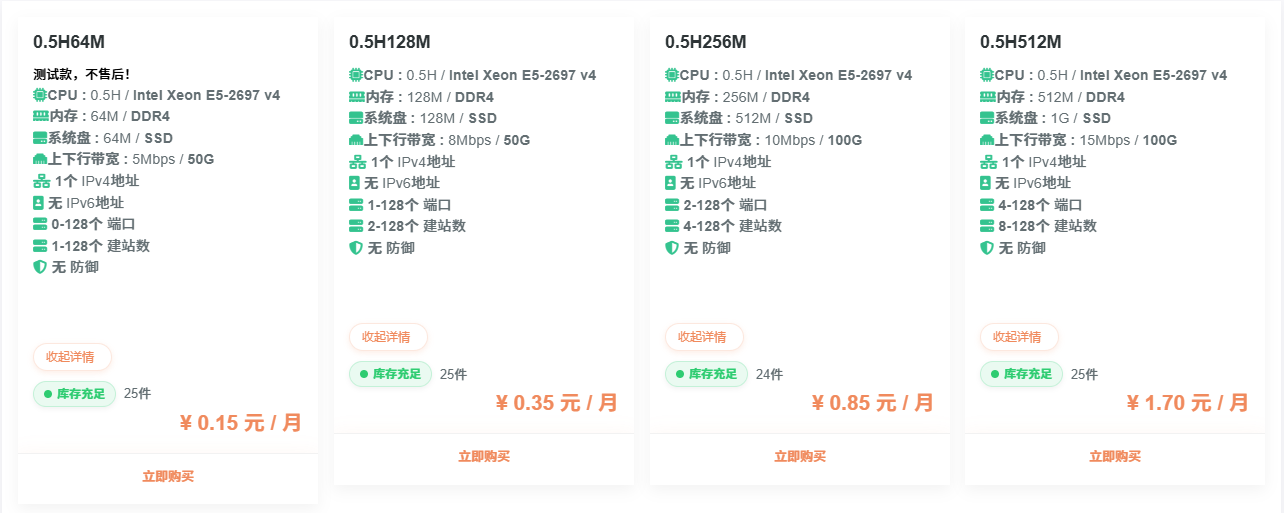This screenshot has height=513, width=1284.
Task: Purchase the 0.5H256M plan
Action: coord(800,456)
